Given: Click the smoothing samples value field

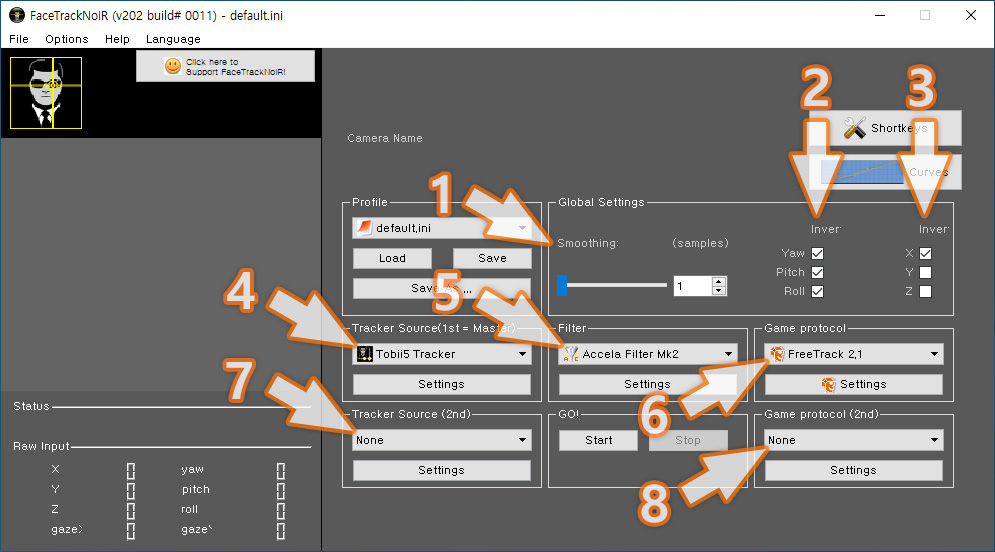Looking at the screenshot, I should point(692,286).
